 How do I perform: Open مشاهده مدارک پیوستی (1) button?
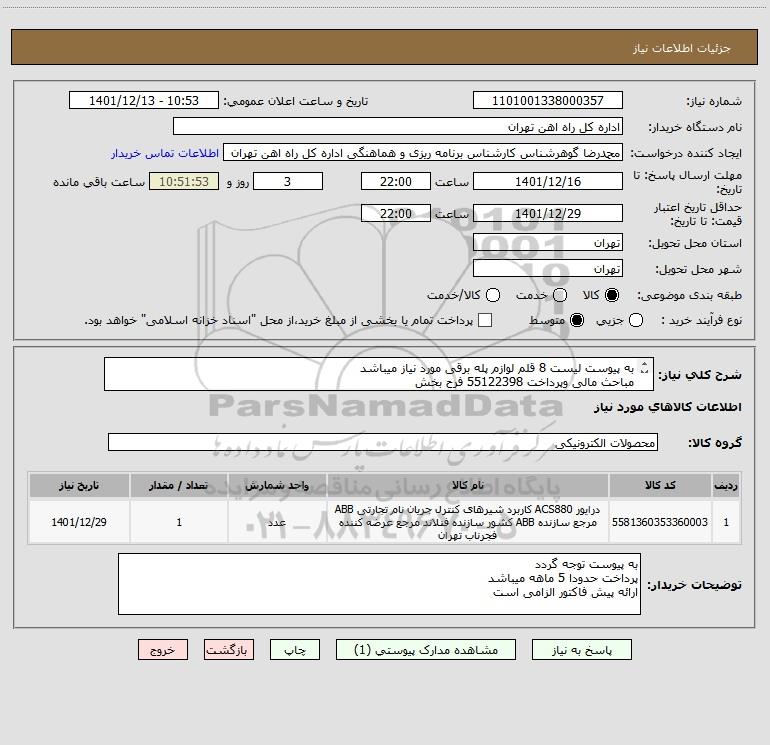click(426, 650)
